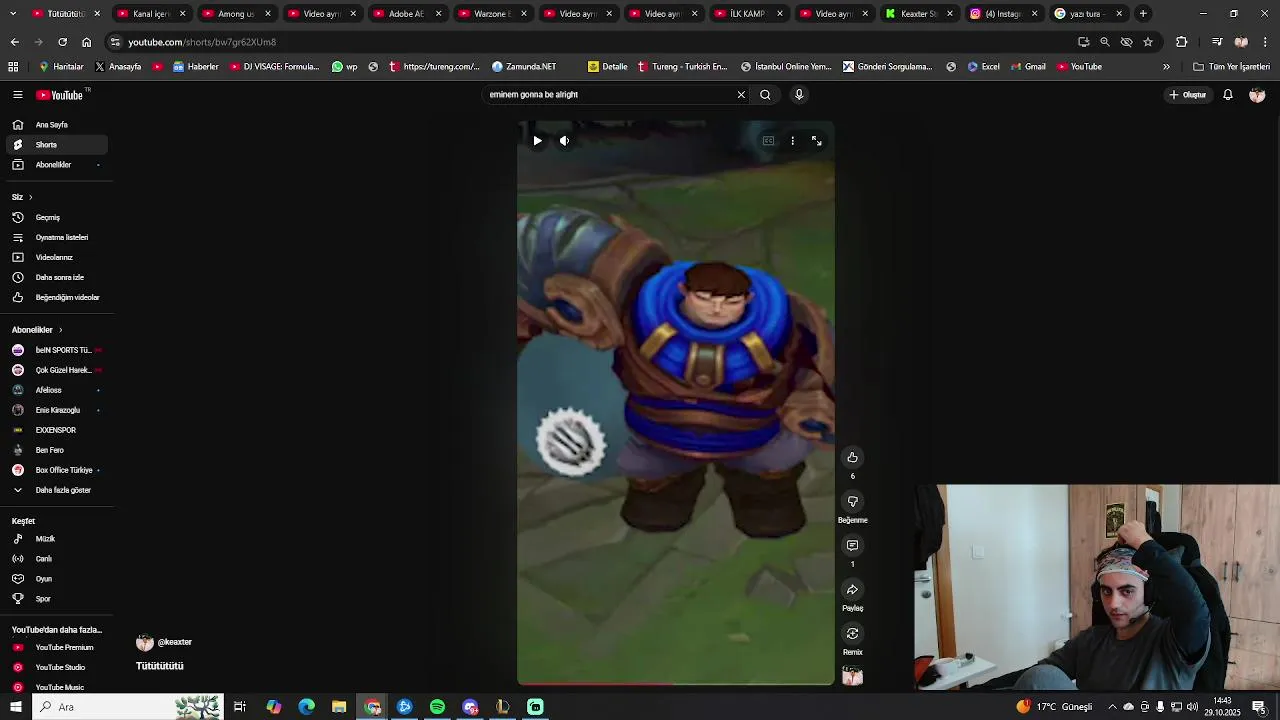Reload the page in Chrome
This screenshot has width=1280, height=720.
click(x=62, y=42)
